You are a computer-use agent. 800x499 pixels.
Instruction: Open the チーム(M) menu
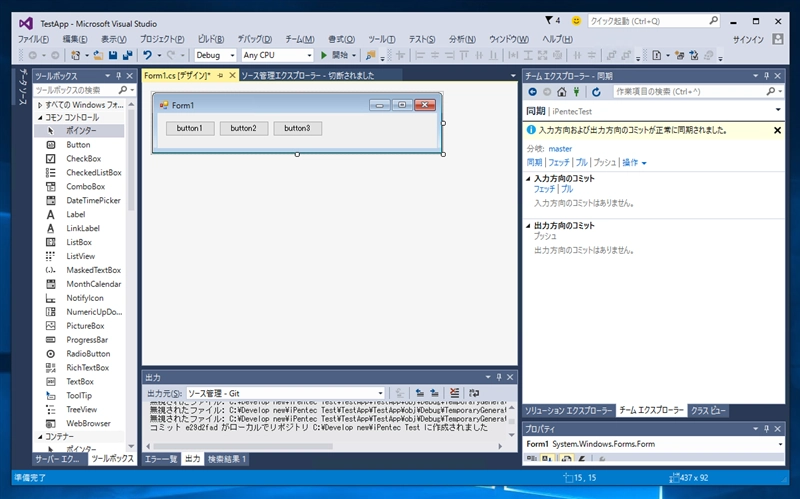(299, 39)
